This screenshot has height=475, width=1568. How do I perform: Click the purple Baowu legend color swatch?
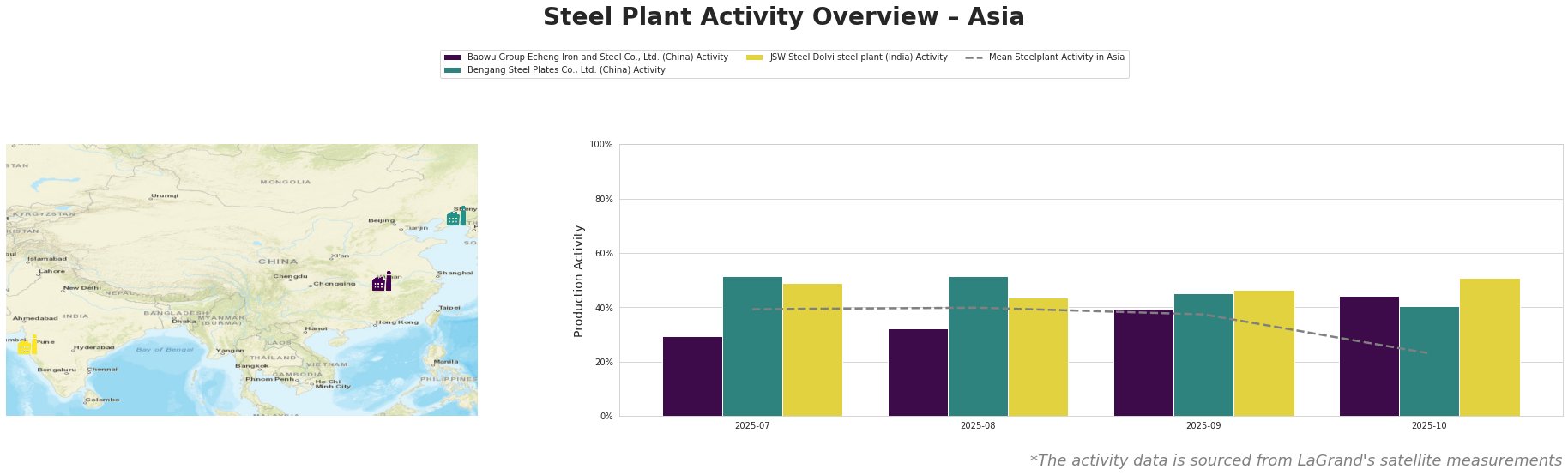[452, 57]
